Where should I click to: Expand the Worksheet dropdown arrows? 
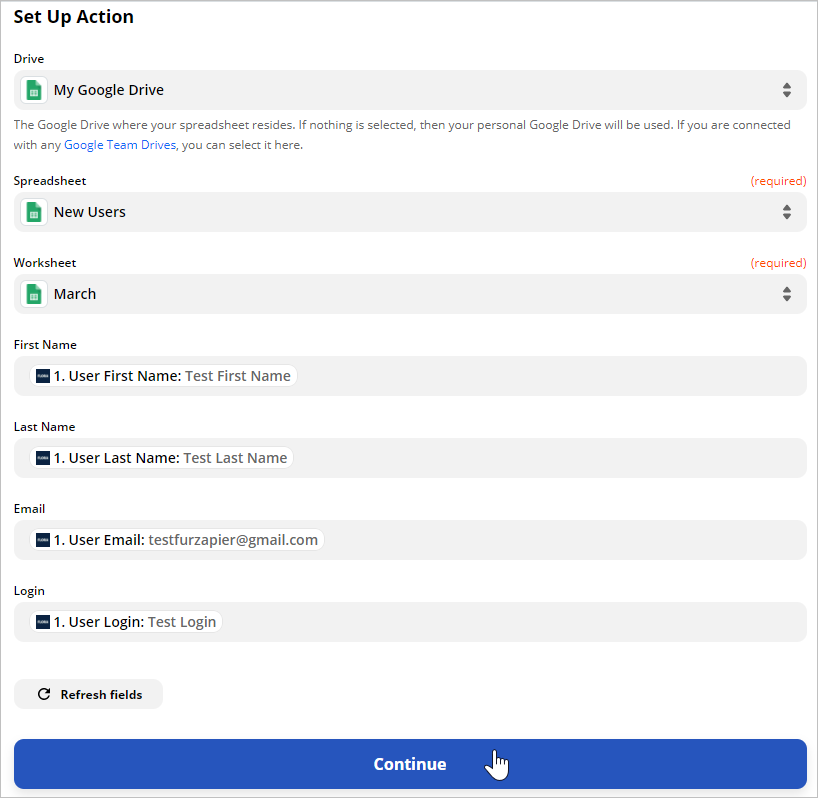click(787, 294)
